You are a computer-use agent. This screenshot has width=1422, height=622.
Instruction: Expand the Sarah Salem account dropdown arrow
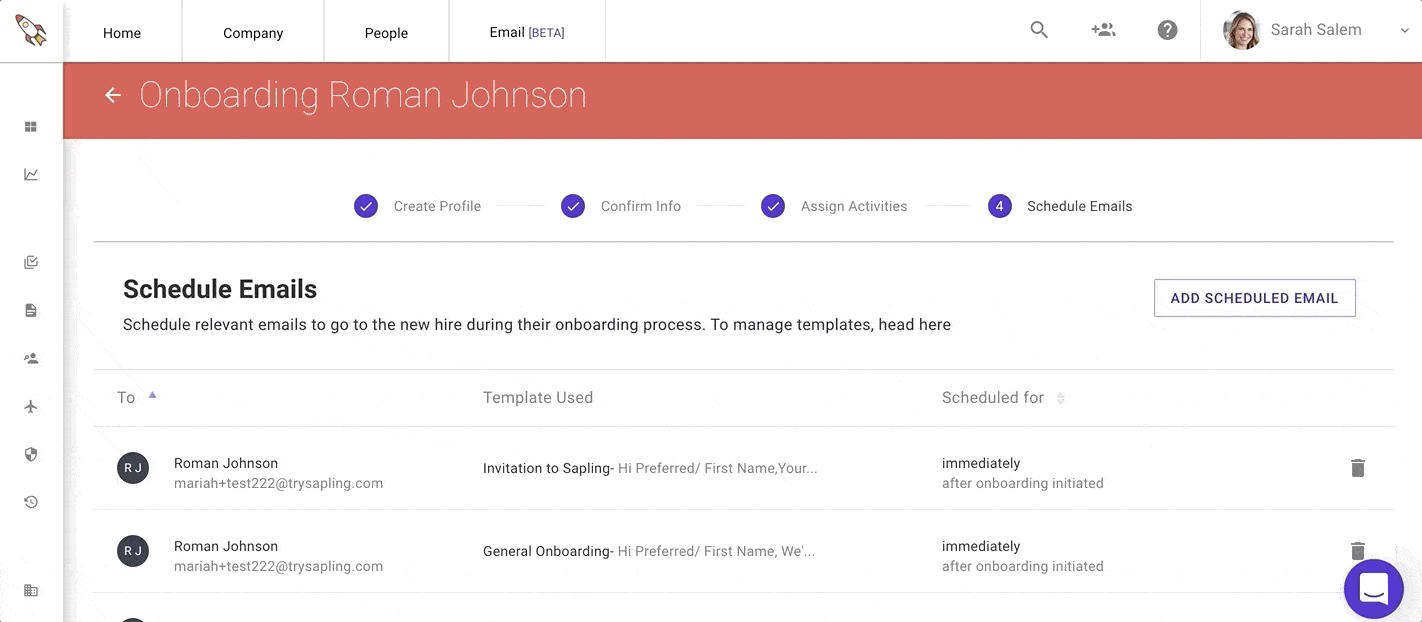coord(1404,31)
